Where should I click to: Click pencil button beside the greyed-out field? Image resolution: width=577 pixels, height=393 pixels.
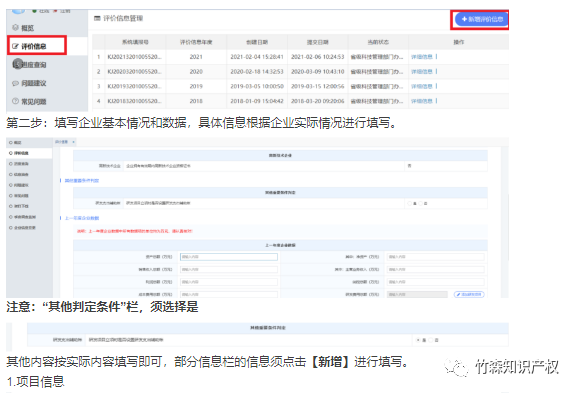coord(469,294)
